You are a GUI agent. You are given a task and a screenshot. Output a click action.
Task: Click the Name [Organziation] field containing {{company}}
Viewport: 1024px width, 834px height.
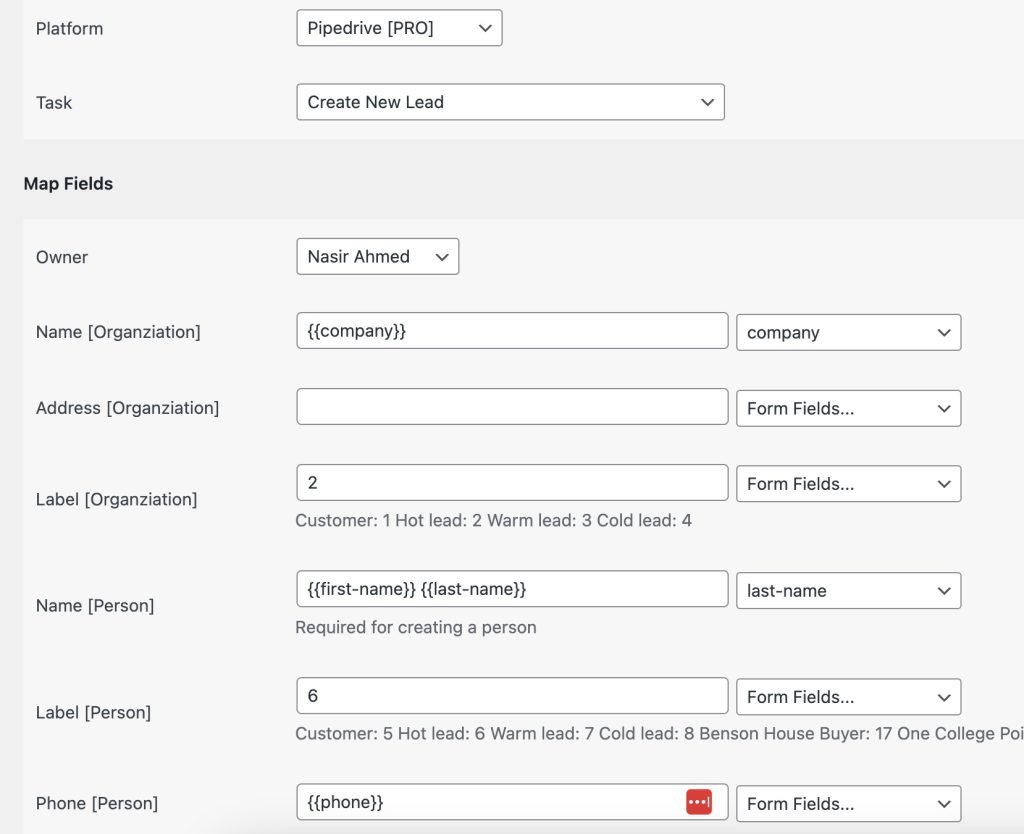tap(512, 331)
